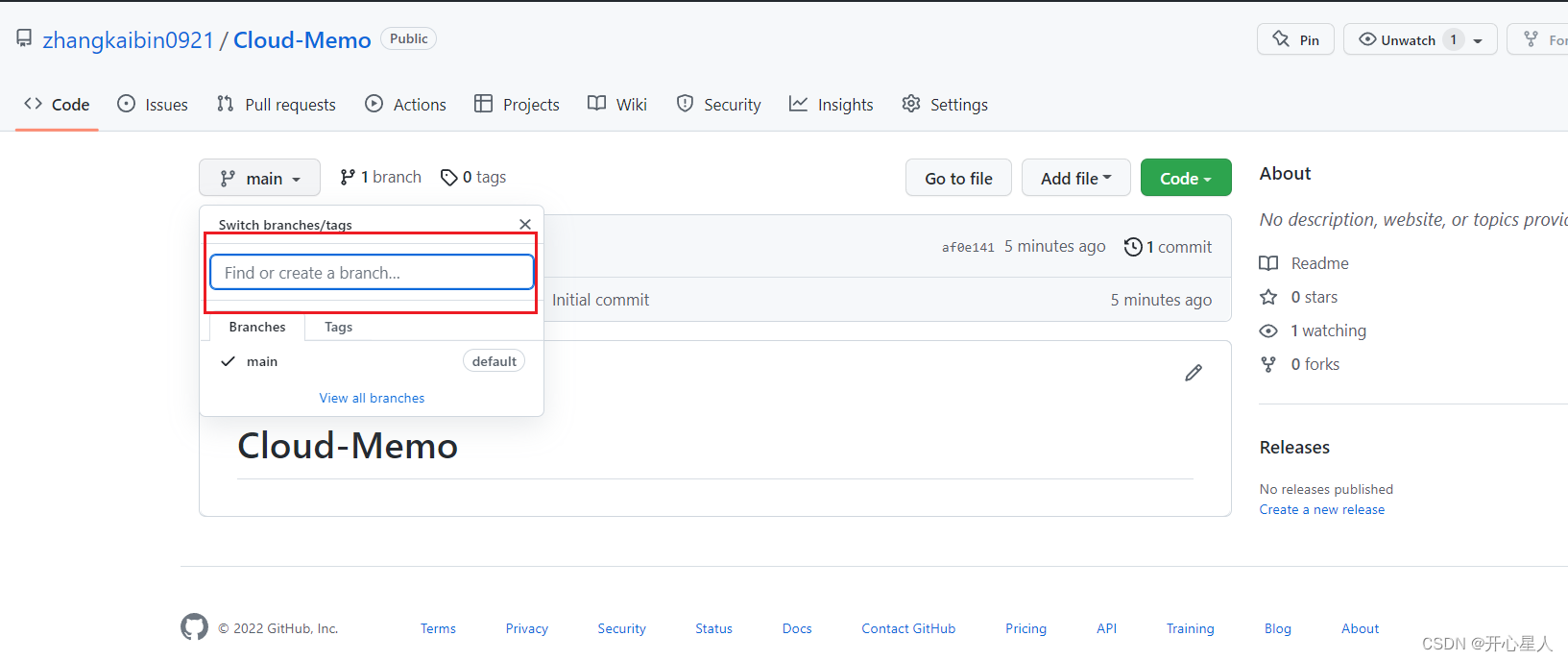Click Create a new release link
The height and width of the screenshot is (661, 1568).
coord(1322,509)
